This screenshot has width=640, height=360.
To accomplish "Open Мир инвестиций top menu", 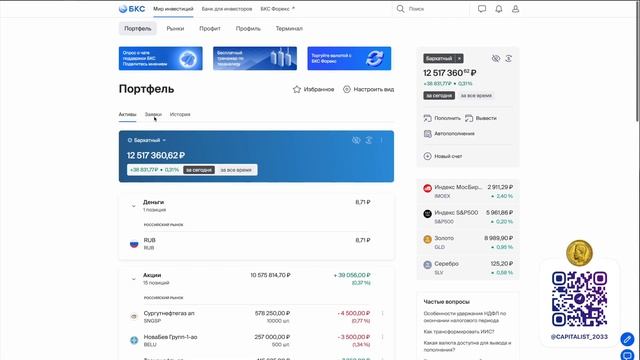I will click(173, 9).
